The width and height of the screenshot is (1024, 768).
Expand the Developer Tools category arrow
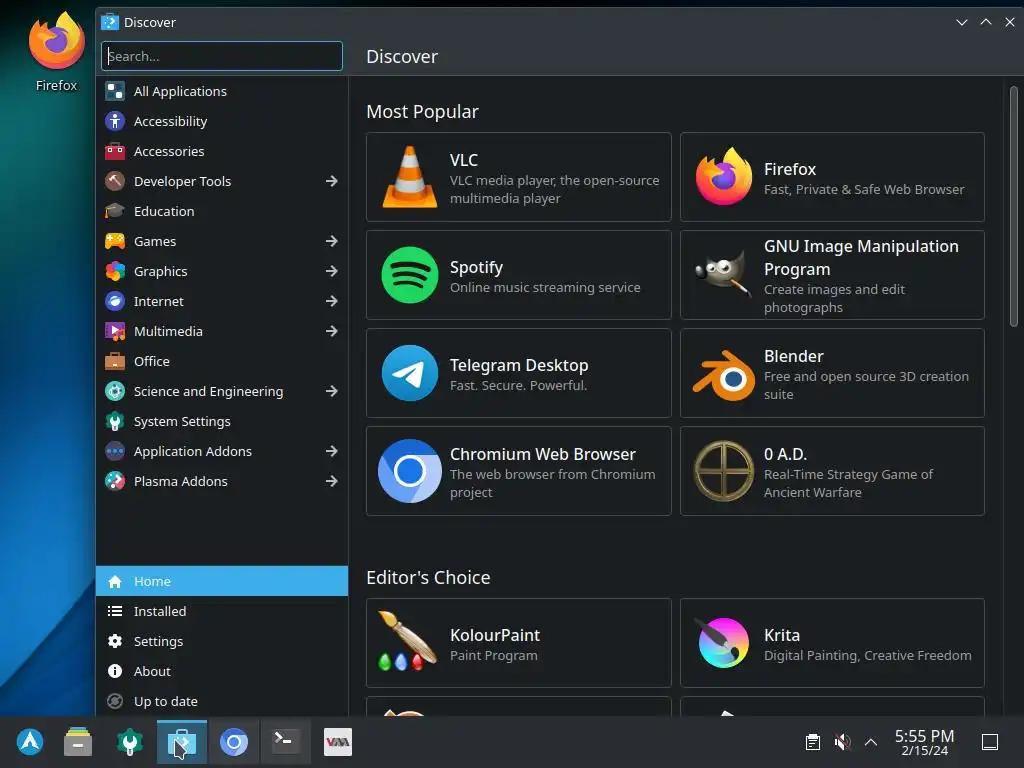click(332, 181)
